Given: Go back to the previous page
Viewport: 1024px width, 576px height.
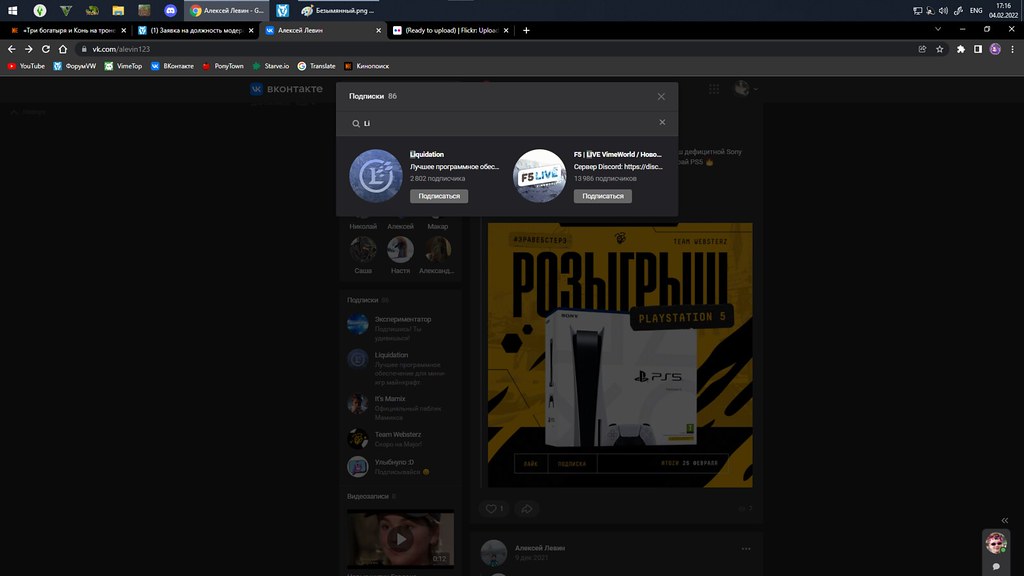Looking at the screenshot, I should point(12,49).
